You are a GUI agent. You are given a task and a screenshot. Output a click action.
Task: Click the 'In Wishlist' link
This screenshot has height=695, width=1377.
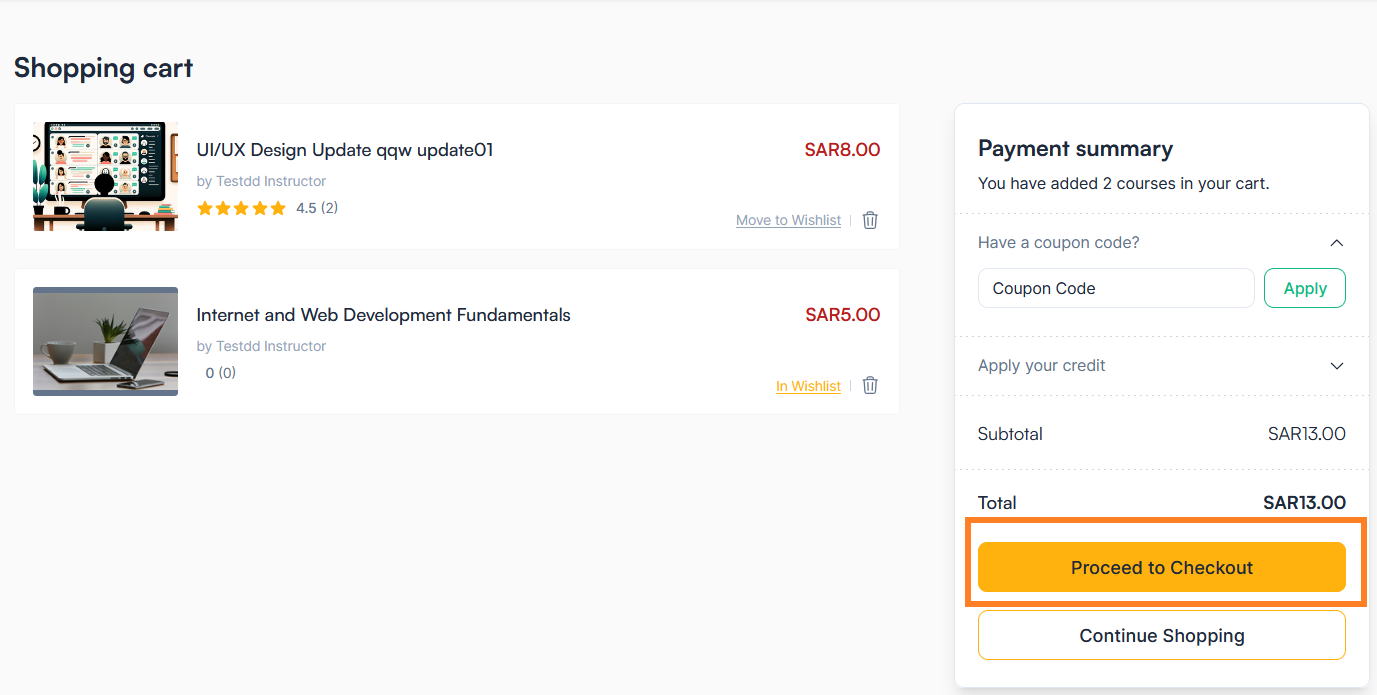[808, 386]
